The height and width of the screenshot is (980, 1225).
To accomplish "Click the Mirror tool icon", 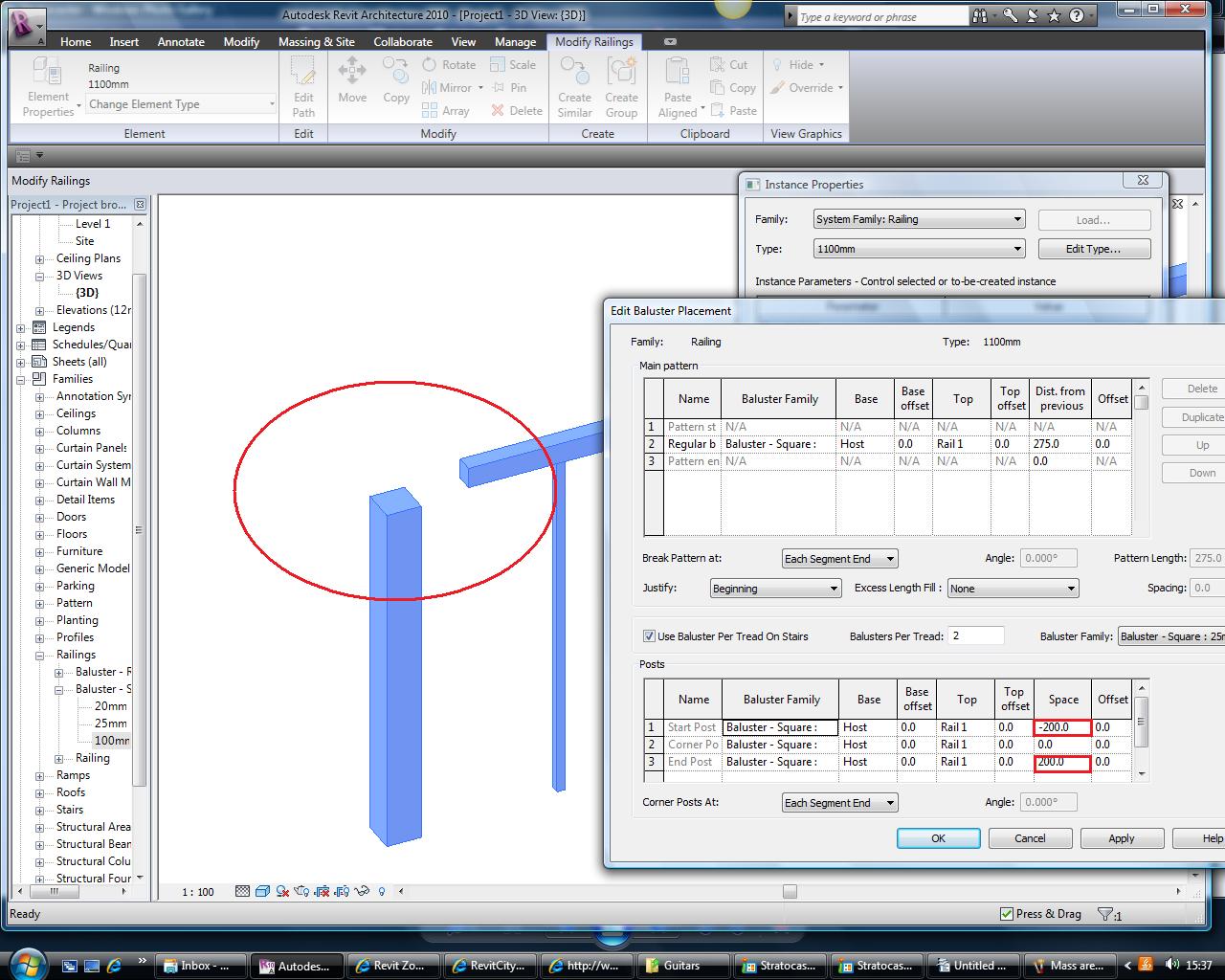I will click(430, 88).
